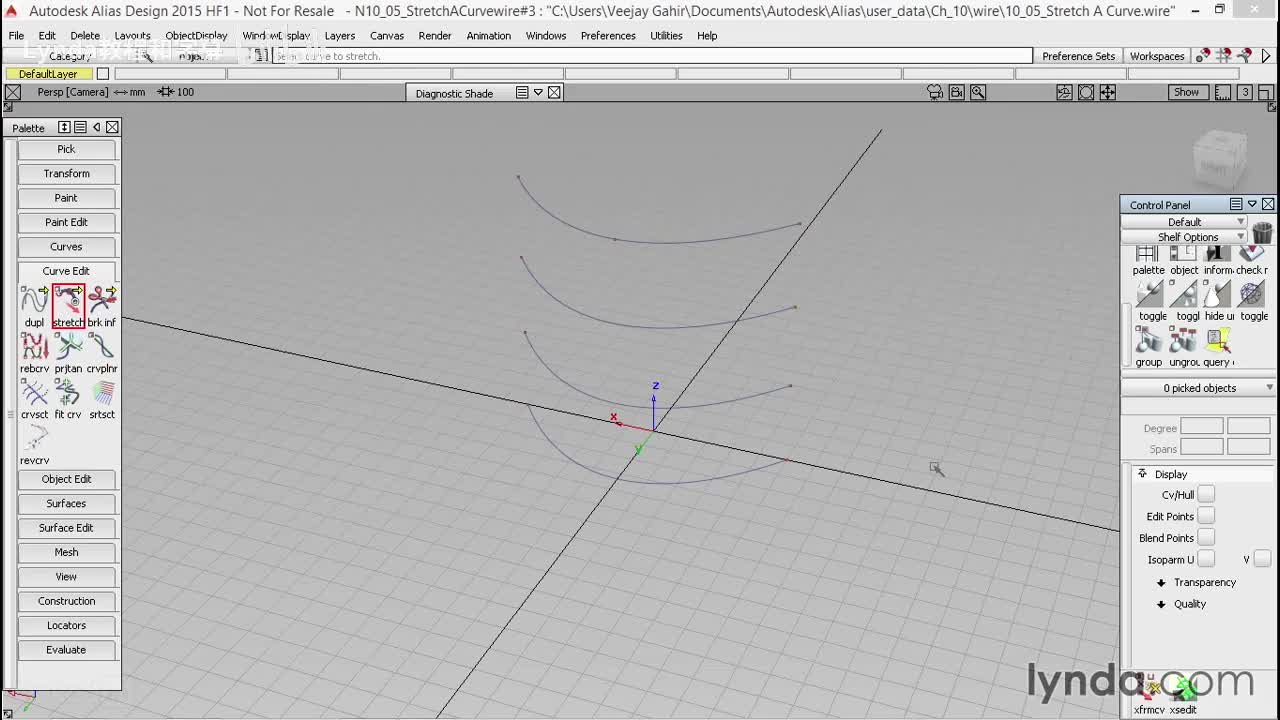Viewport: 1280px width, 720px height.
Task: Toggle the Cv/Hull checkbox
Action: pos(1206,494)
